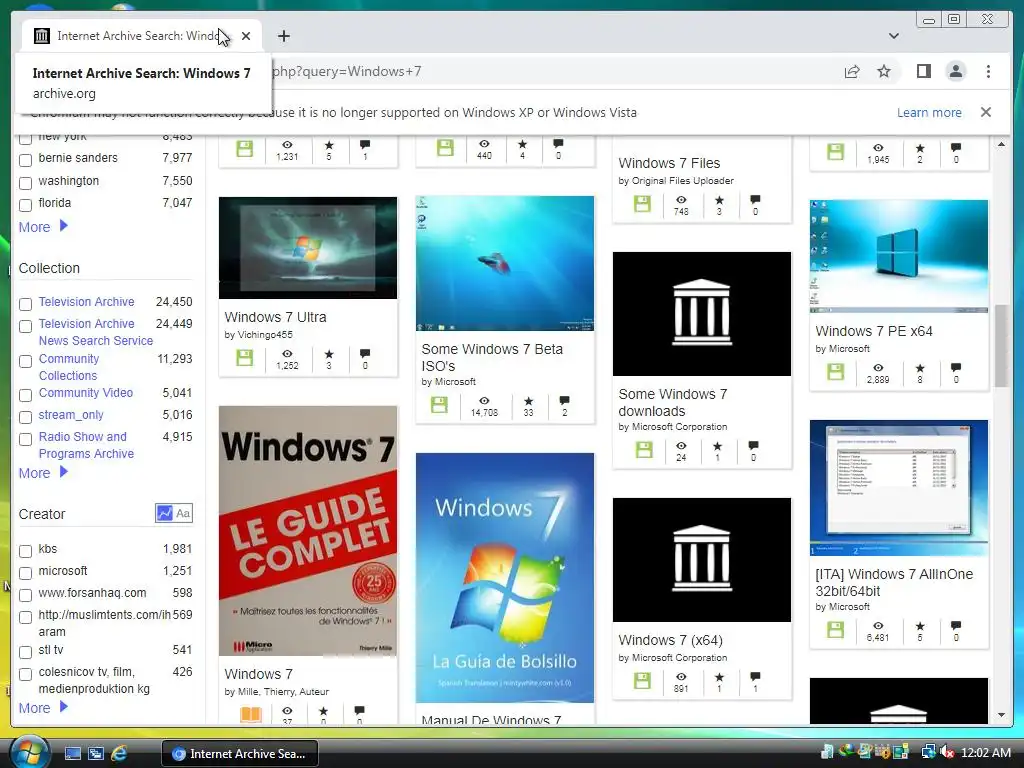Check the florida filter
Viewport: 1024px width, 768px height.
[x=25, y=205]
